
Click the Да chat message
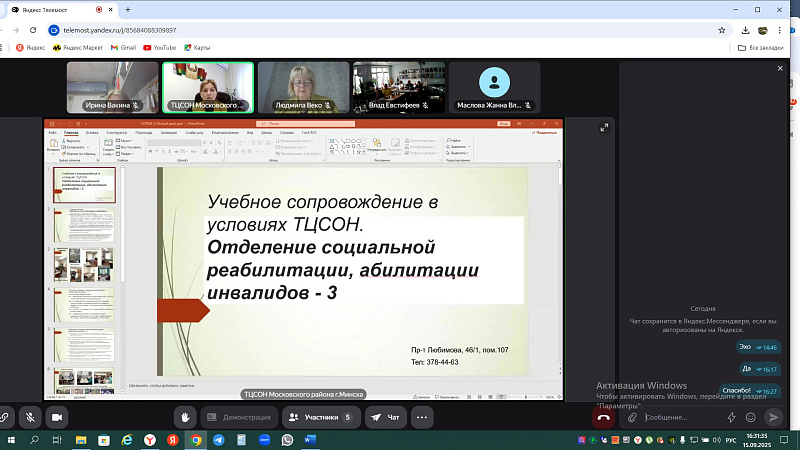pyautogui.click(x=760, y=369)
